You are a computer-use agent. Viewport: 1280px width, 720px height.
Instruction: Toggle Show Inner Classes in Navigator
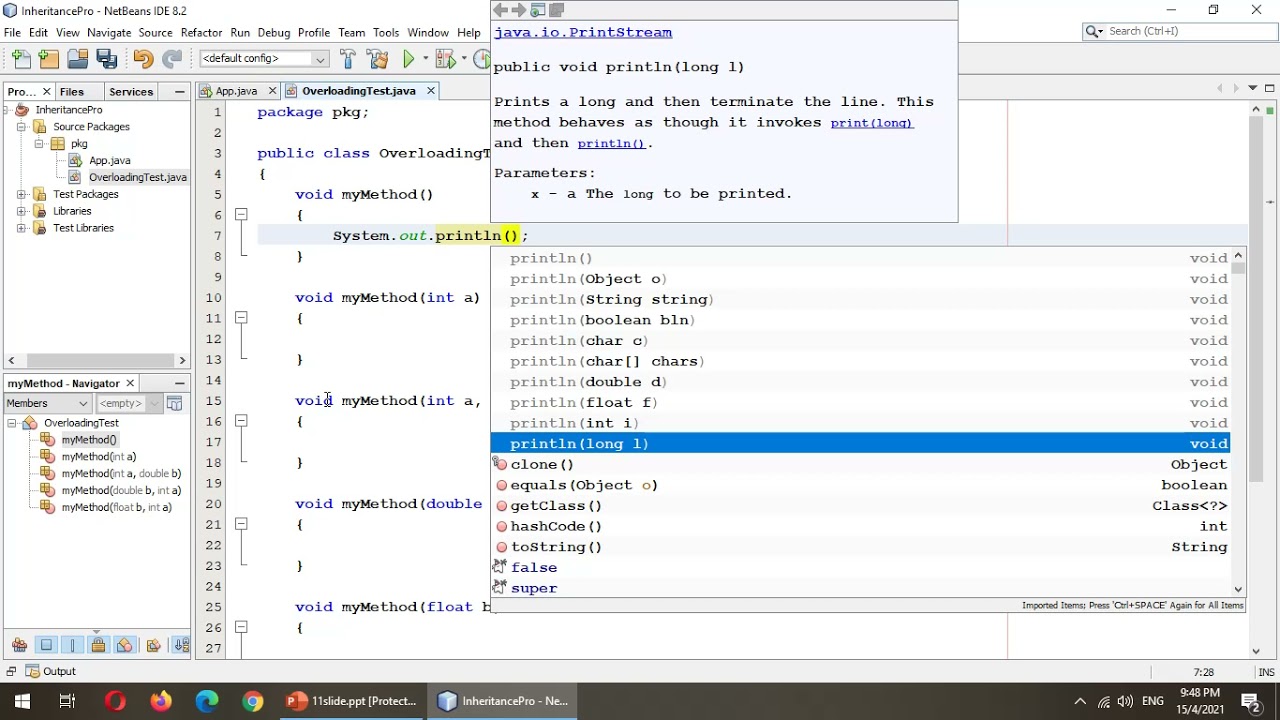click(x=125, y=646)
